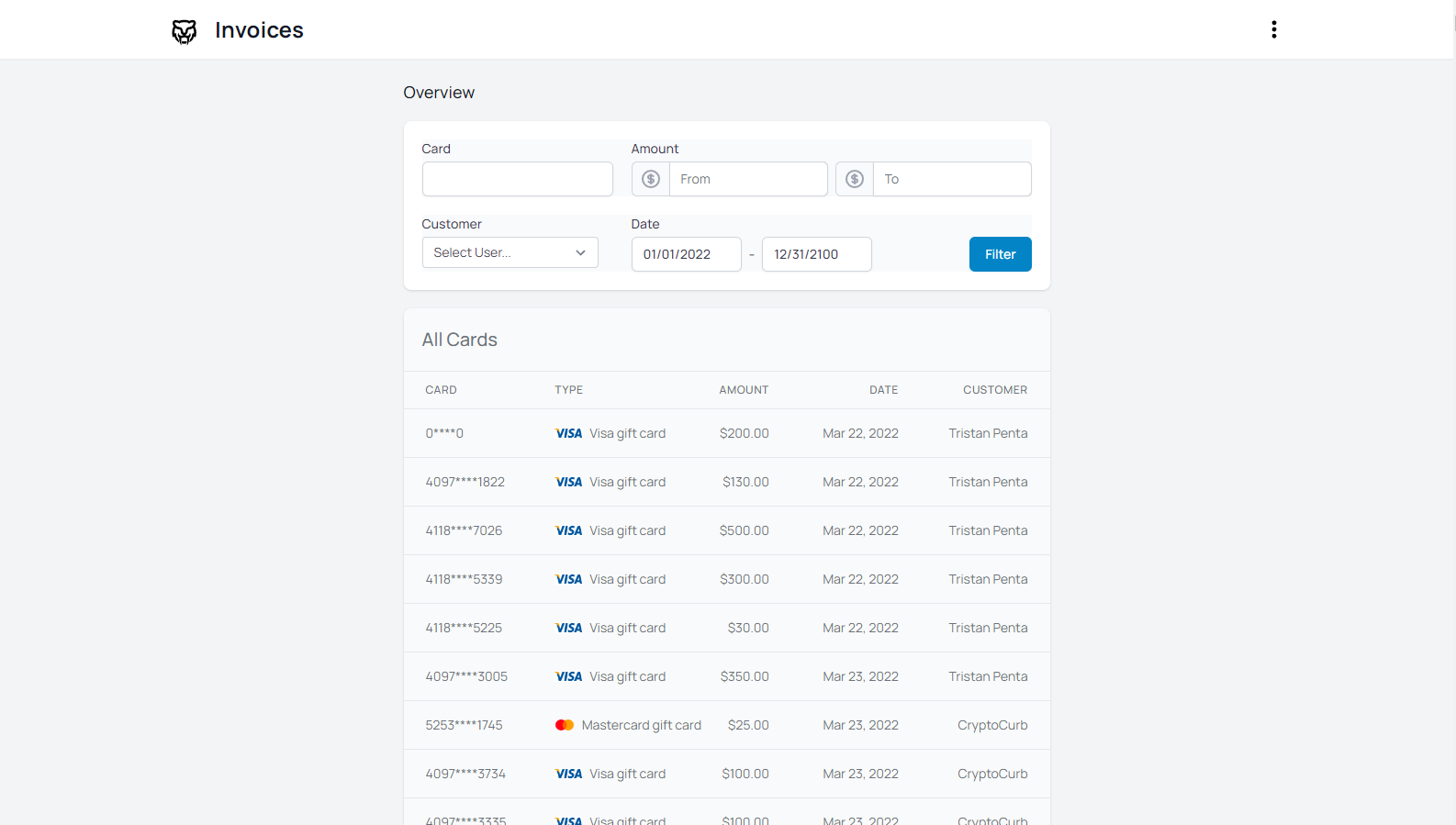Click the Overview heading
The width and height of the screenshot is (1456, 825).
[439, 93]
